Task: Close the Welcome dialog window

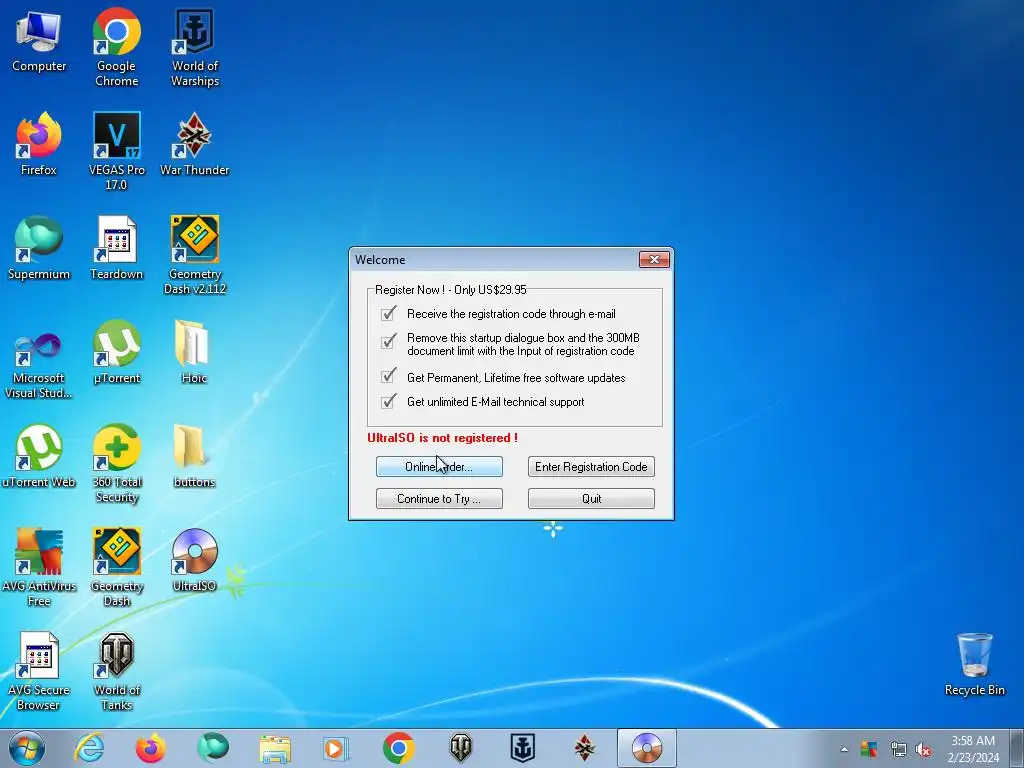Action: point(654,259)
